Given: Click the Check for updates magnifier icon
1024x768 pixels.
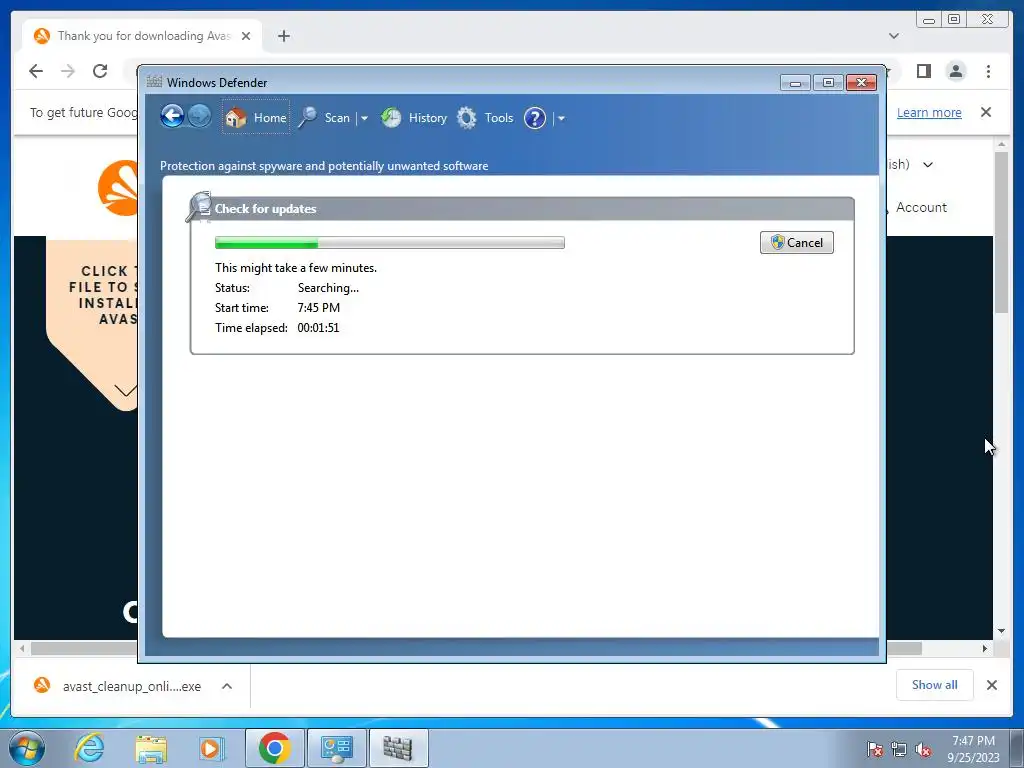Looking at the screenshot, I should click(x=199, y=207).
